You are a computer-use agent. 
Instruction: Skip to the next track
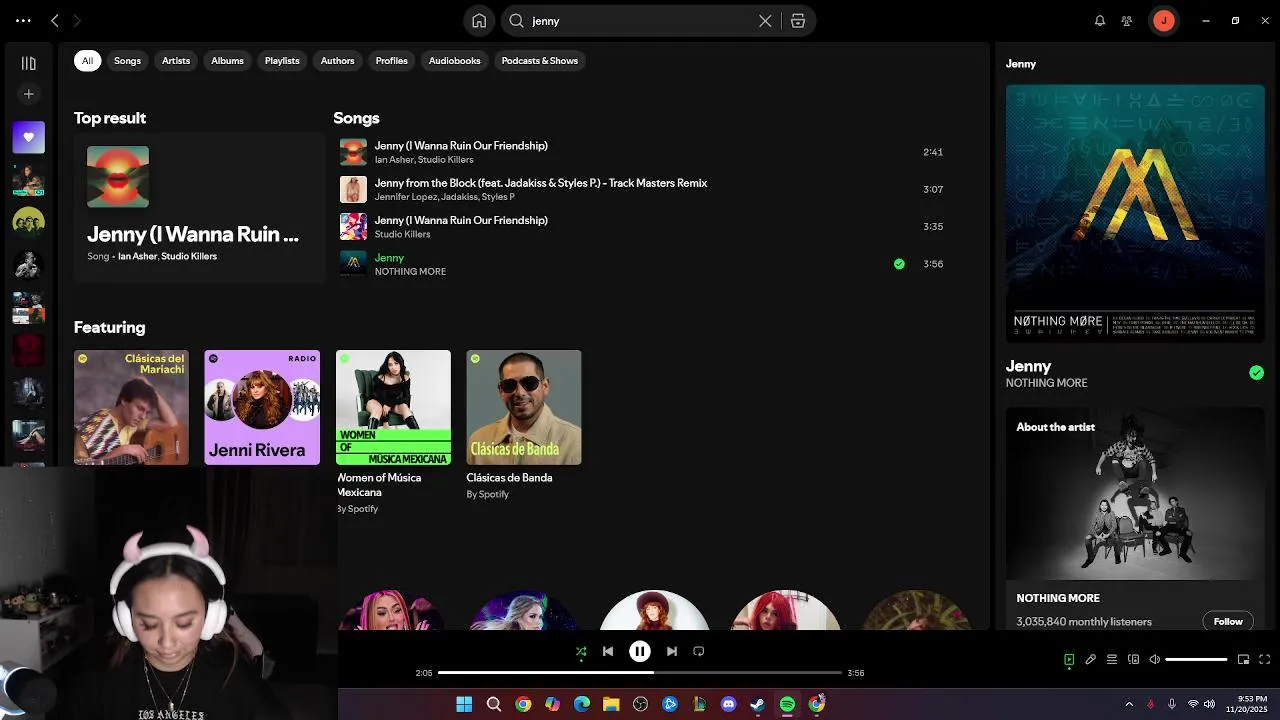672,651
